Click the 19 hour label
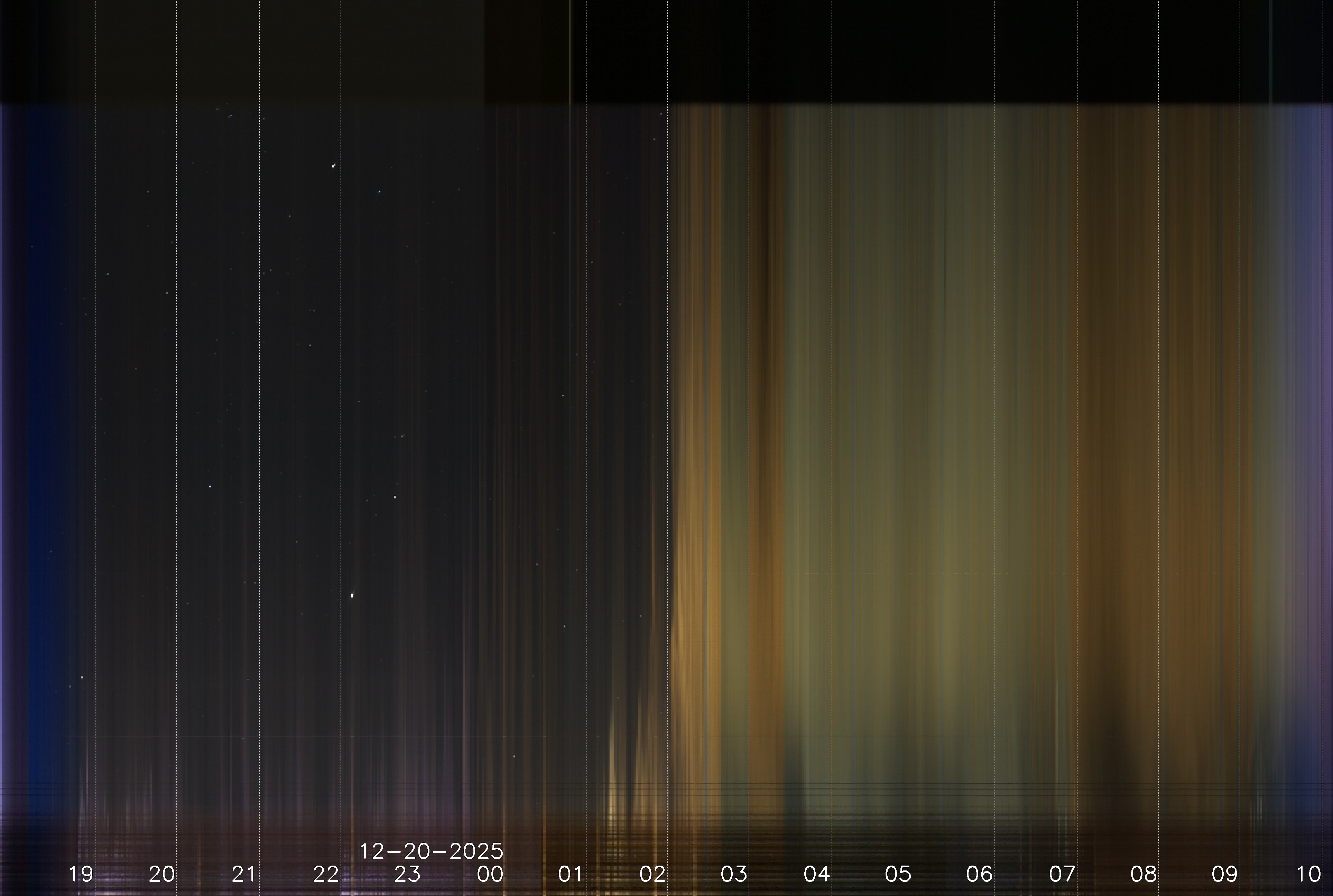 pyautogui.click(x=81, y=874)
